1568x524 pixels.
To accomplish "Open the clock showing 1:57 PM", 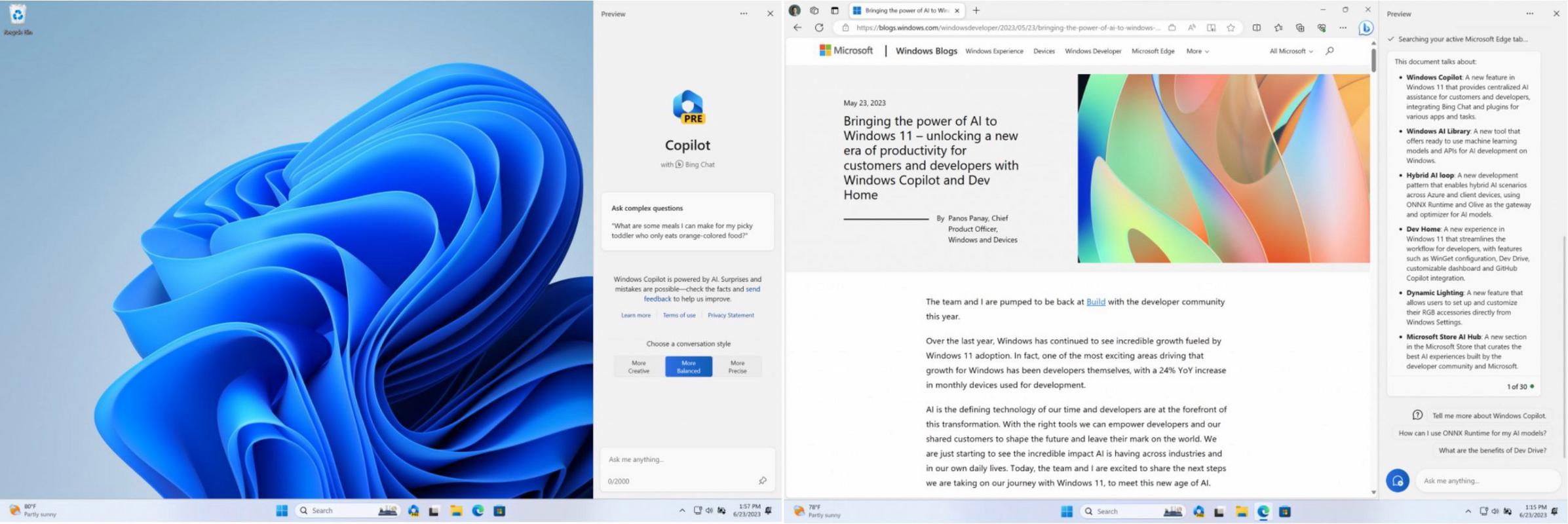I will 748,511.
